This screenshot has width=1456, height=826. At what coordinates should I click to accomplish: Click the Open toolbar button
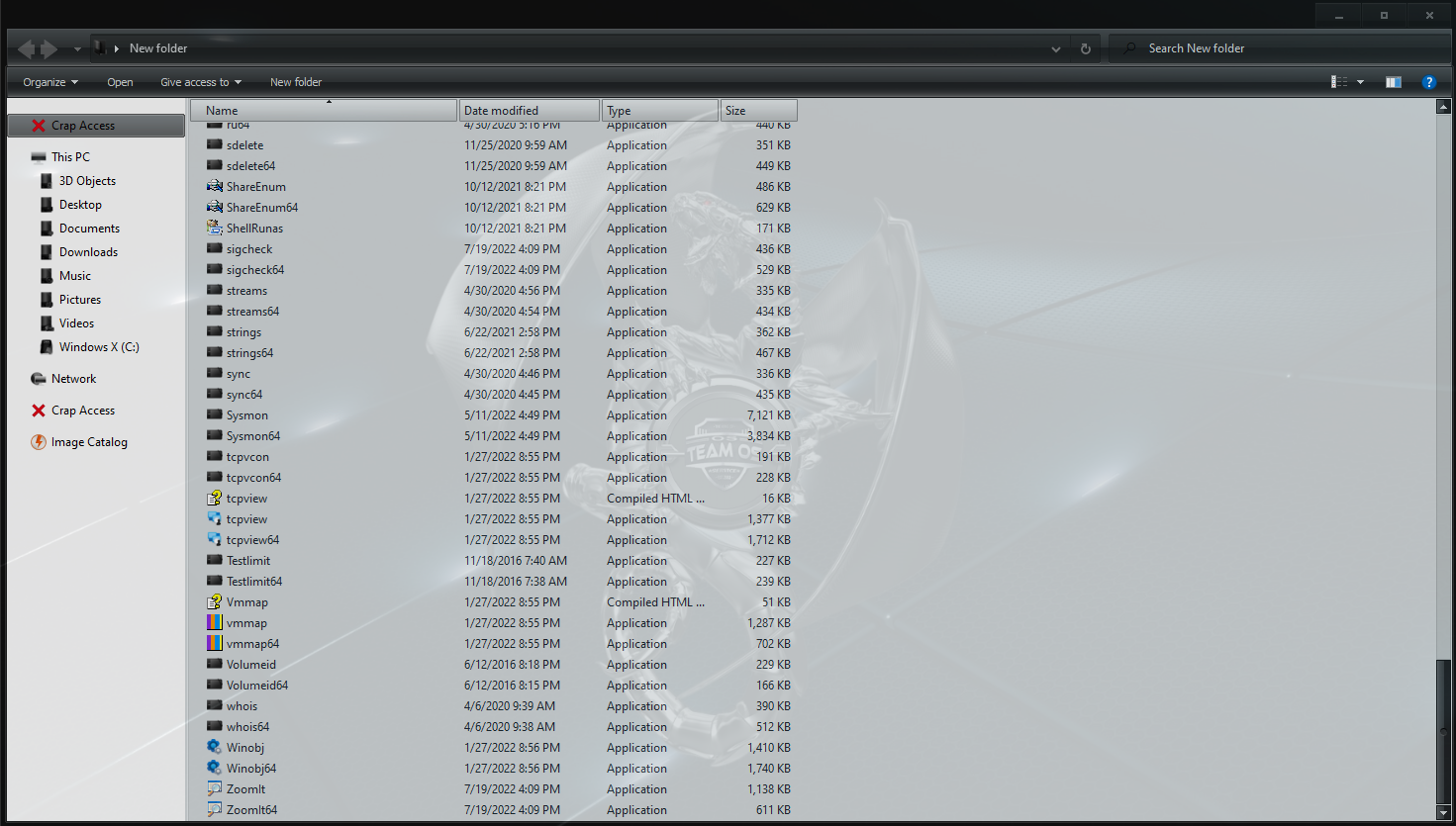pyautogui.click(x=120, y=82)
